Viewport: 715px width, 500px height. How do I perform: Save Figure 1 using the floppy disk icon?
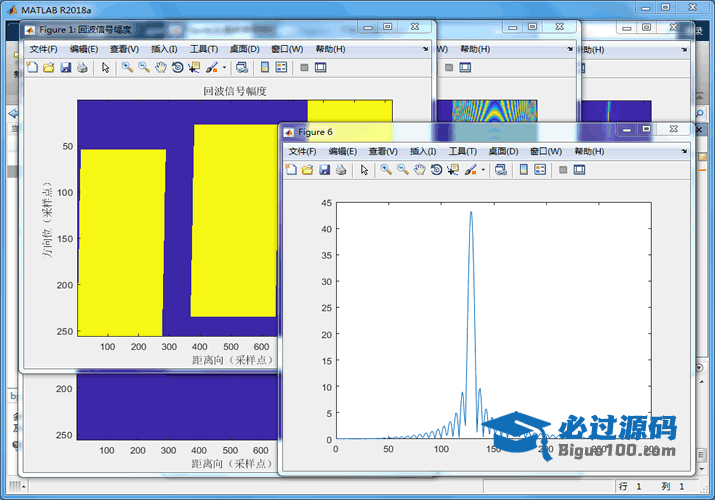[65, 68]
